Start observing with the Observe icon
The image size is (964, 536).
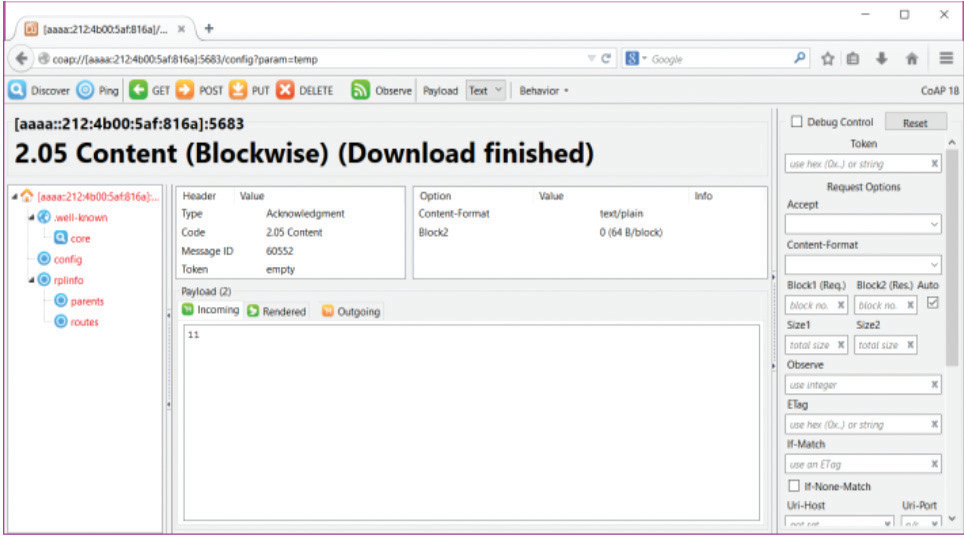361,90
